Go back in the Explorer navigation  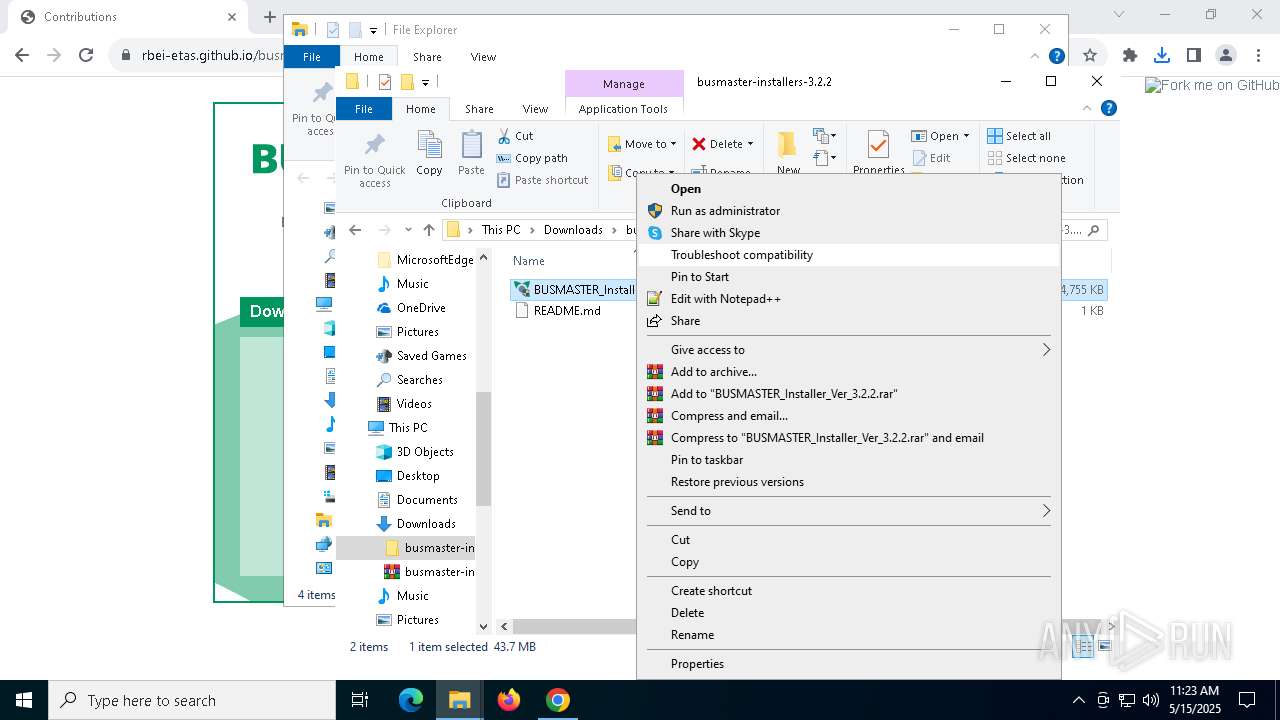pyautogui.click(x=355, y=230)
